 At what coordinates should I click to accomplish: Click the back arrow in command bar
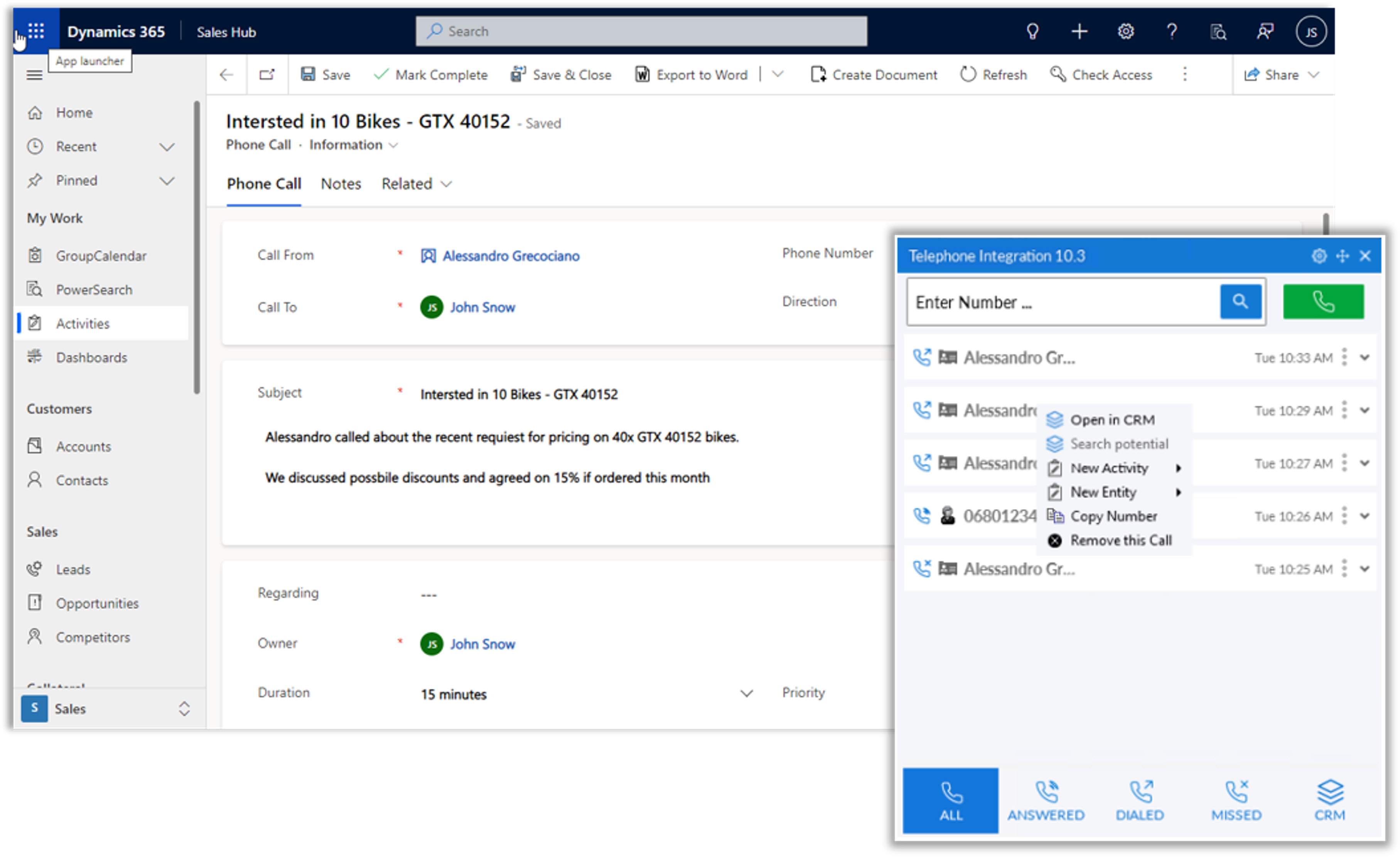(227, 74)
